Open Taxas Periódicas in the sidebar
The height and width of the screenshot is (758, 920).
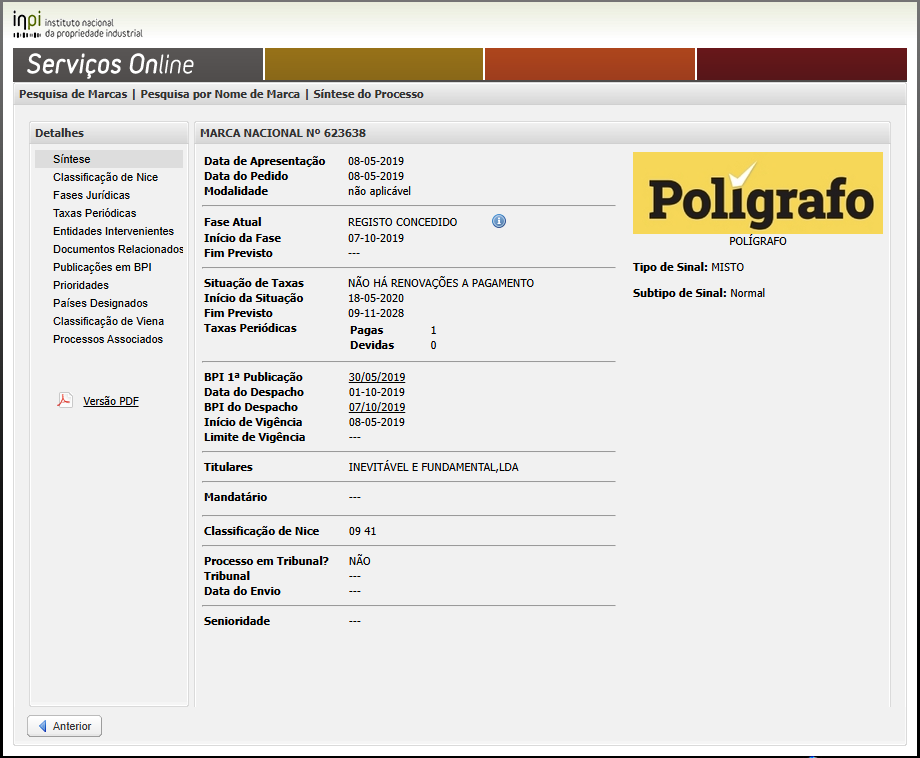coord(94,213)
